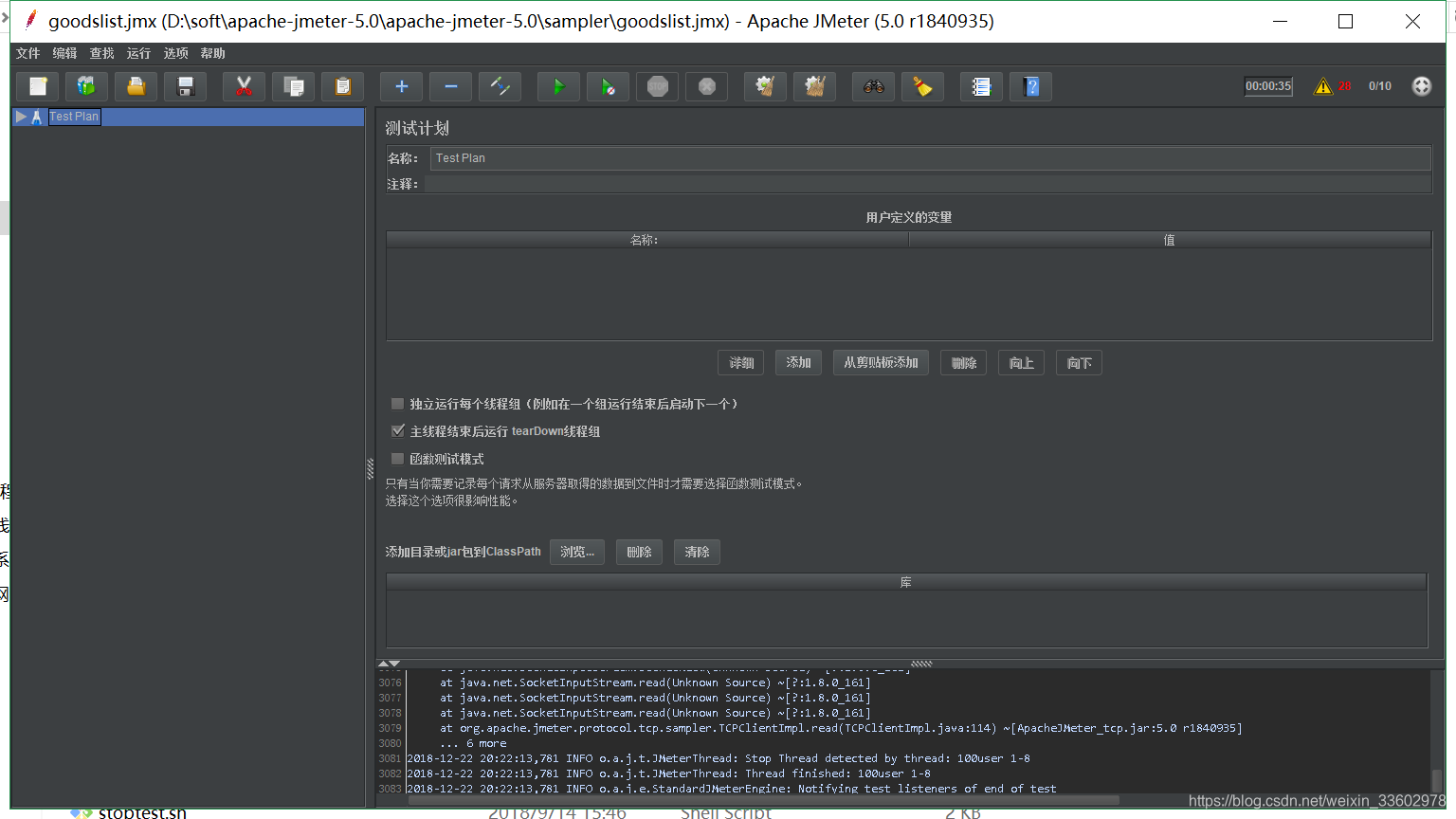This screenshot has height=819, width=1456.
Task: Expand all nodes with plus icon
Action: [401, 86]
